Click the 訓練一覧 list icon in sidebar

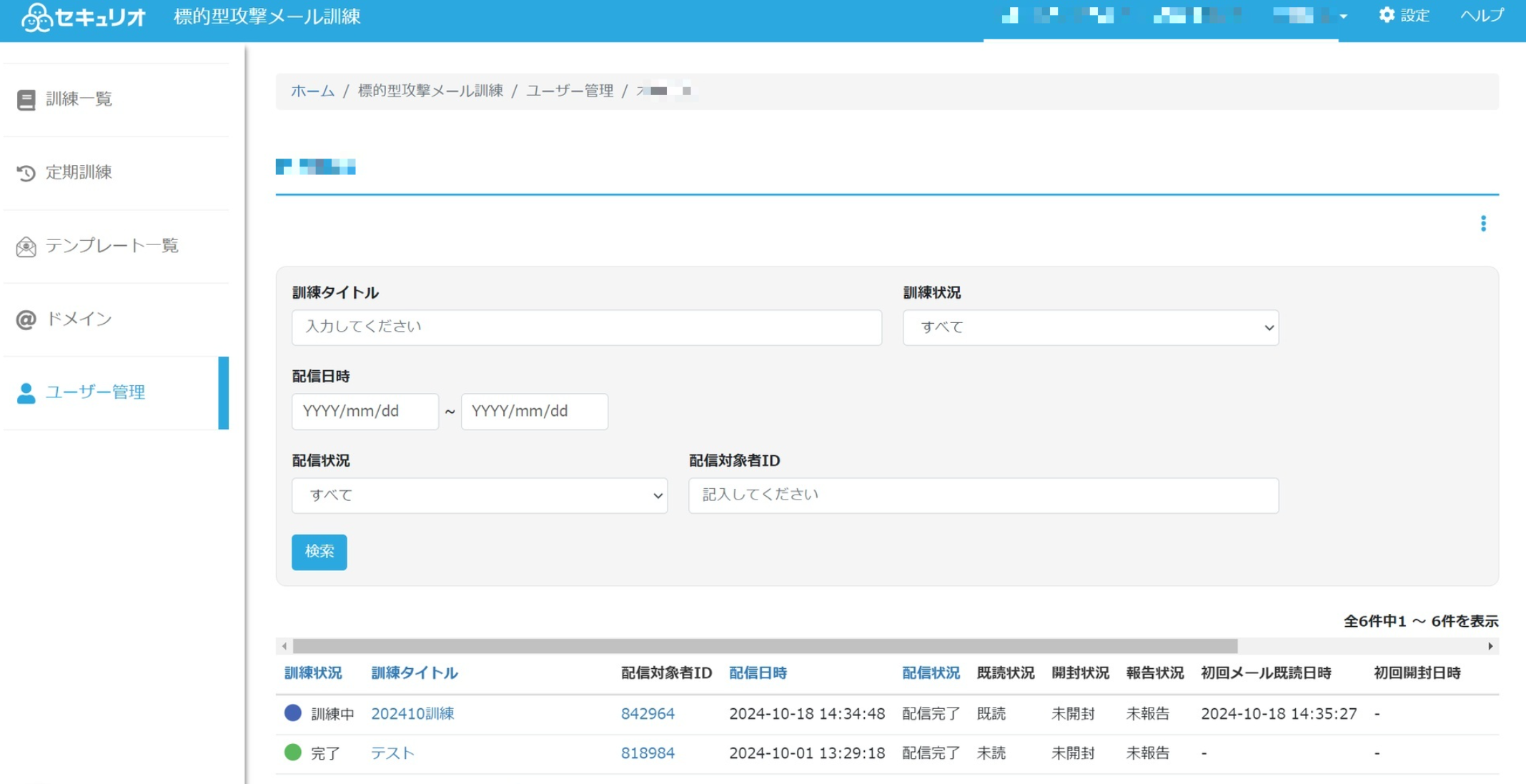tap(26, 100)
